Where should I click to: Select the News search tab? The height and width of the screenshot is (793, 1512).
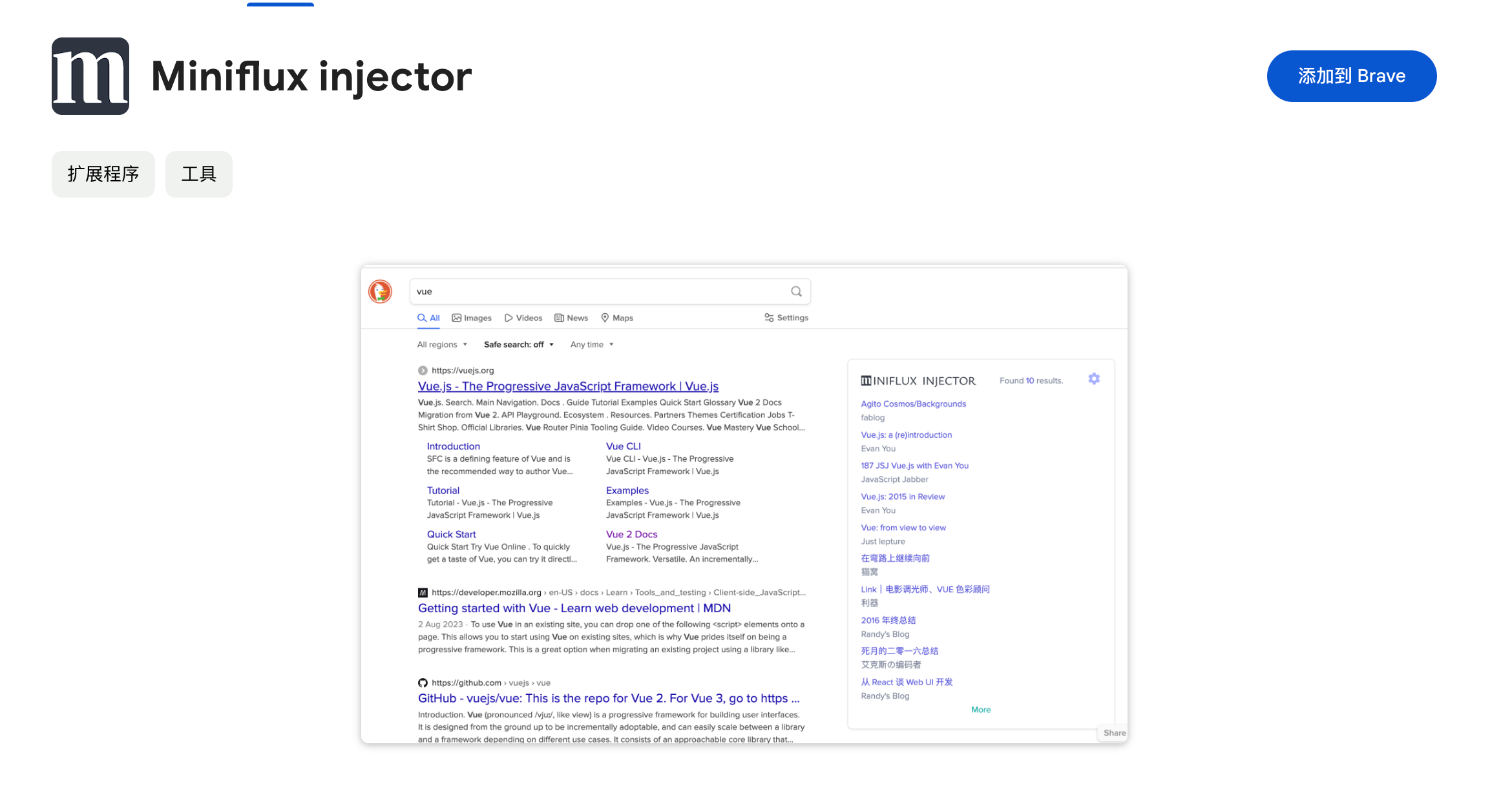[571, 318]
